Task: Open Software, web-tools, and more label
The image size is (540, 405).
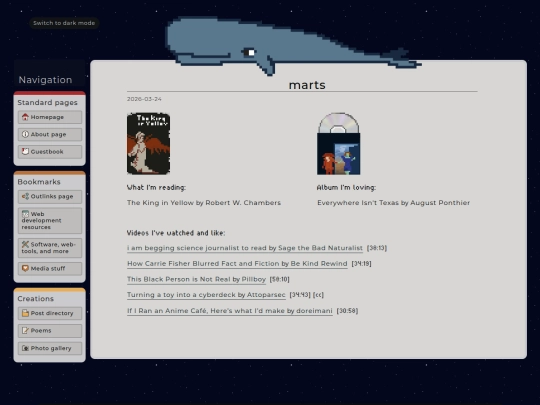Action: click(49, 248)
